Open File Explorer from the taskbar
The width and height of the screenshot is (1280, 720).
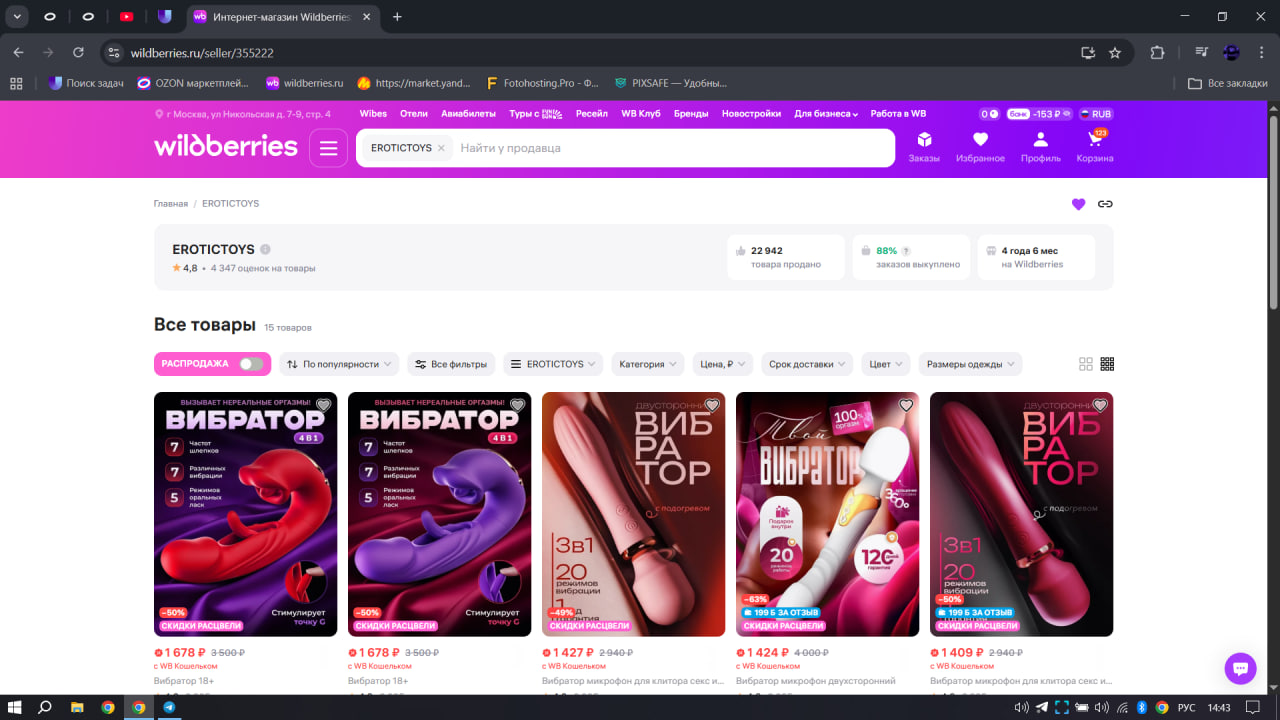77,707
